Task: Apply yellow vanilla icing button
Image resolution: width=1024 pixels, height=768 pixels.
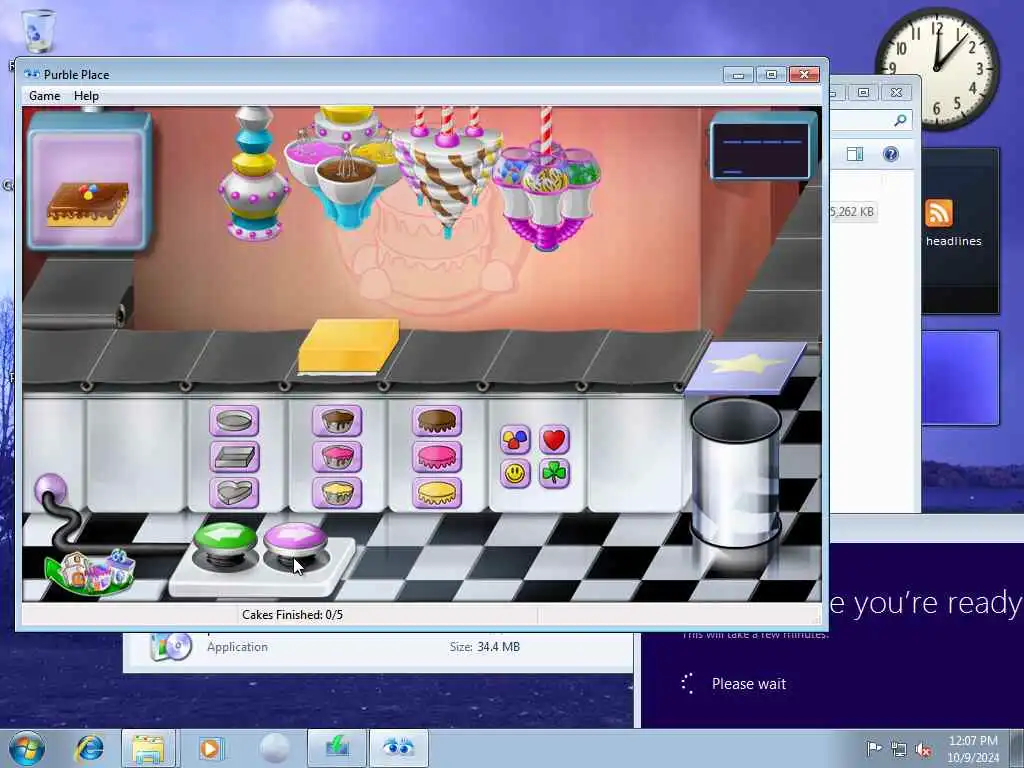Action: 437,492
